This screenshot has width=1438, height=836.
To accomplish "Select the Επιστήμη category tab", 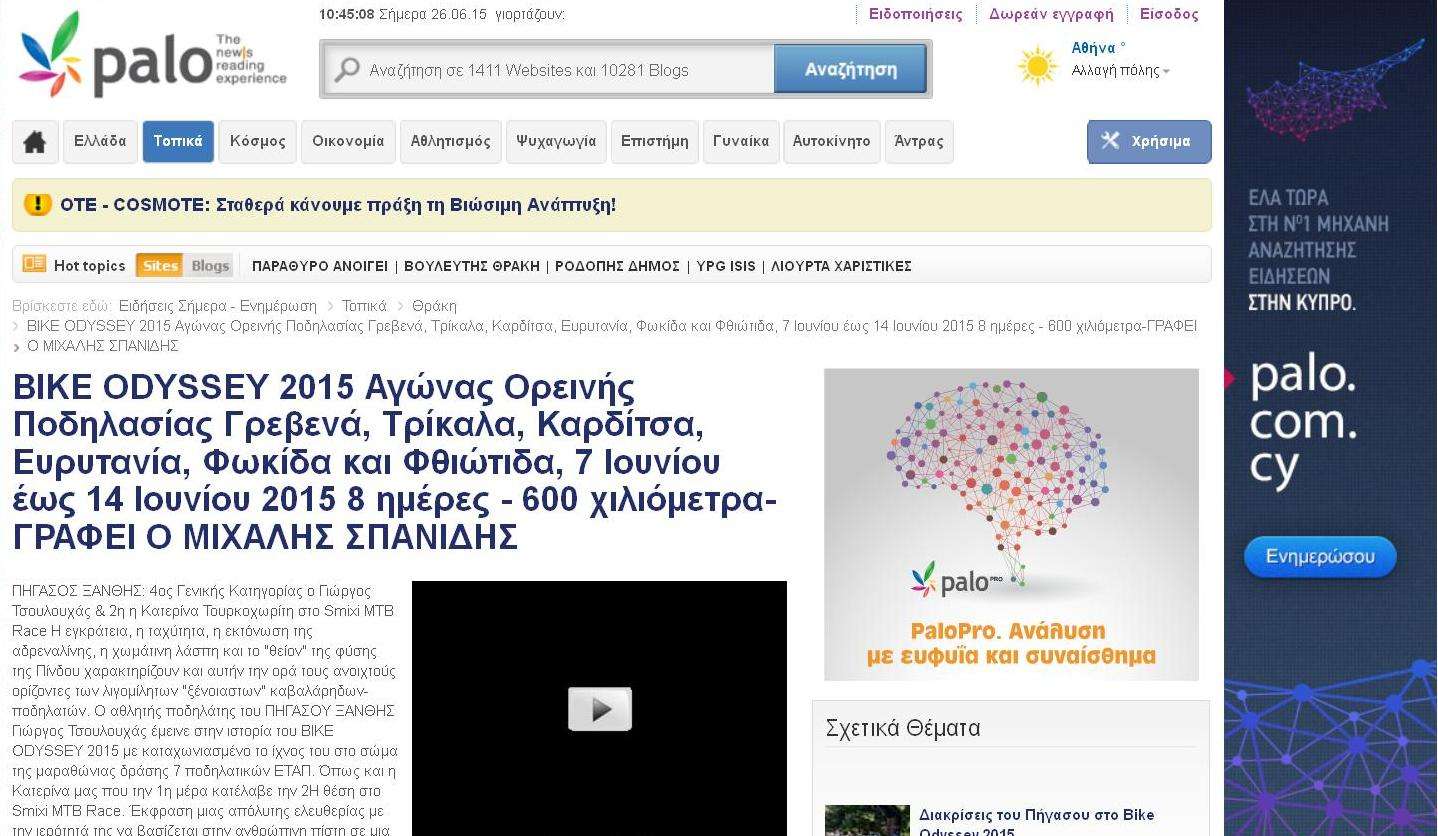I will pos(654,142).
